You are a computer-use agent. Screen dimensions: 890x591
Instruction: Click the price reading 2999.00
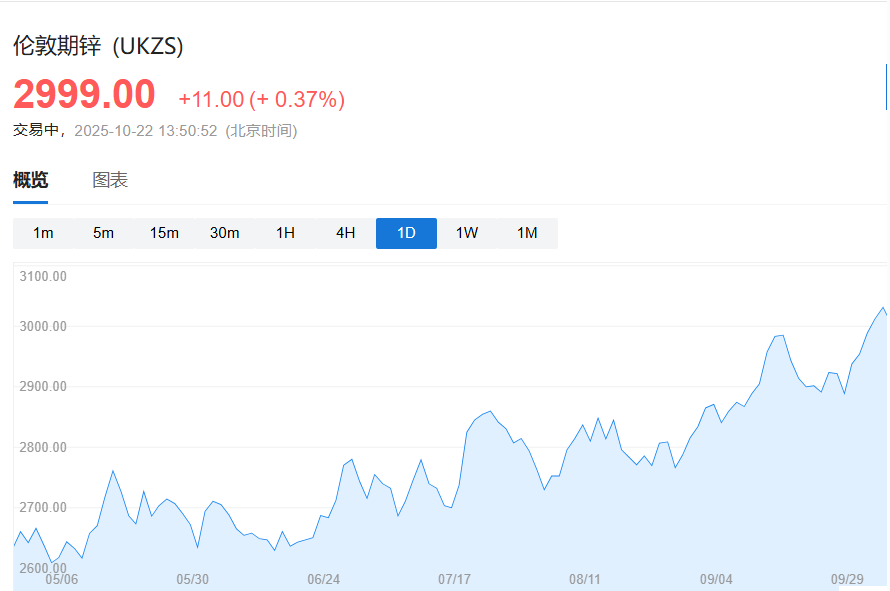click(x=83, y=95)
